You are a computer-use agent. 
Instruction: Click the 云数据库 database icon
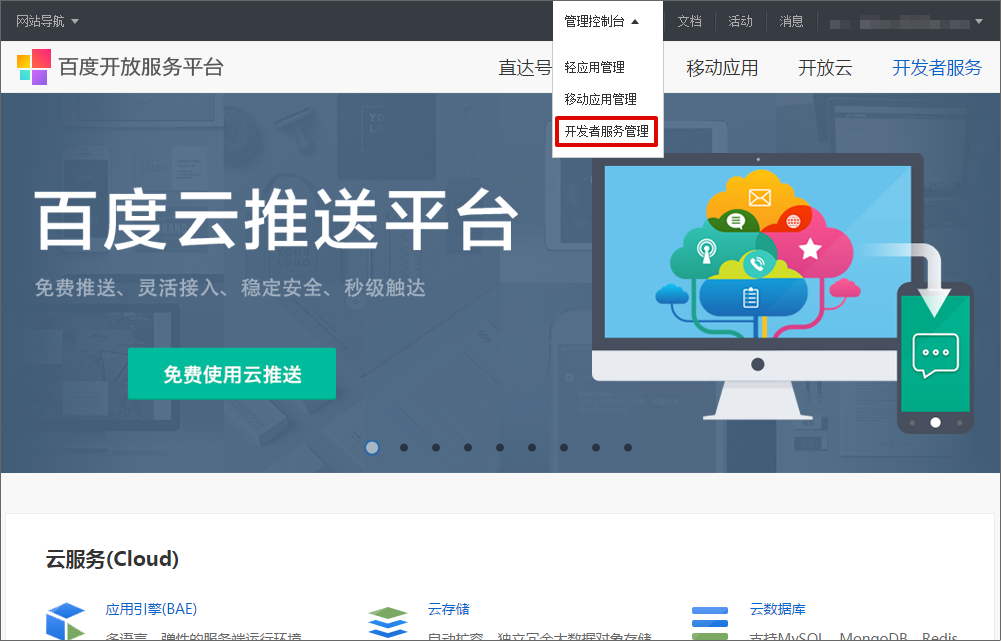click(x=710, y=623)
